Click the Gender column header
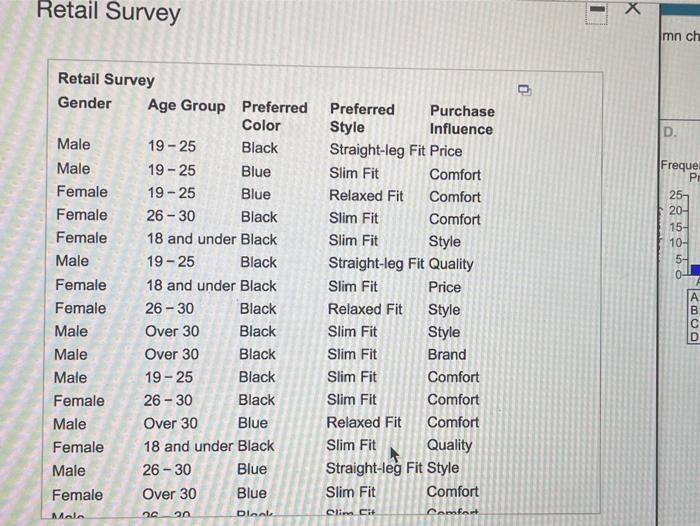Screen dimensions: 700x526 [85, 103]
